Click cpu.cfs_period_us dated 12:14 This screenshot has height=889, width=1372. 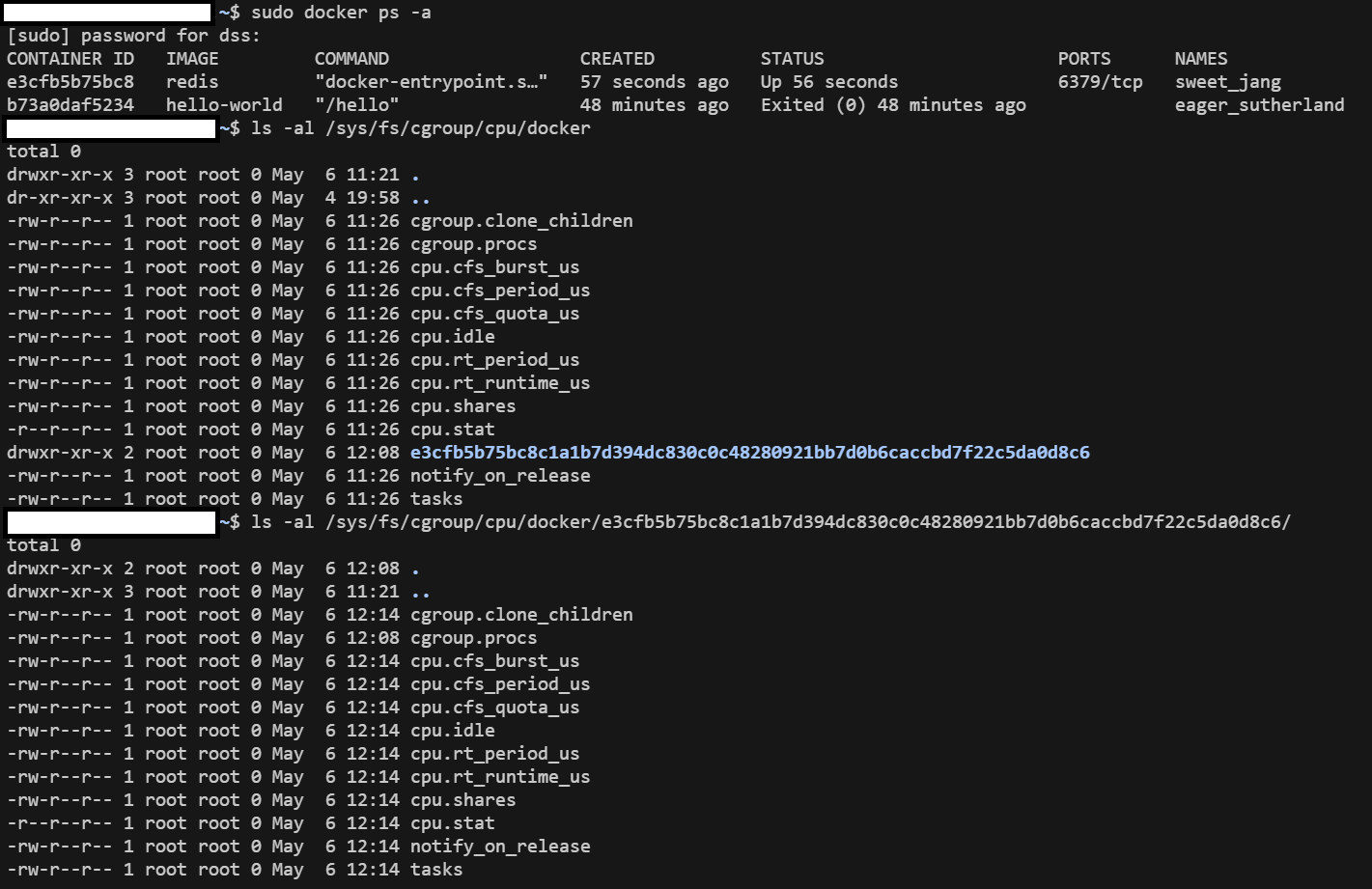[x=500, y=684]
